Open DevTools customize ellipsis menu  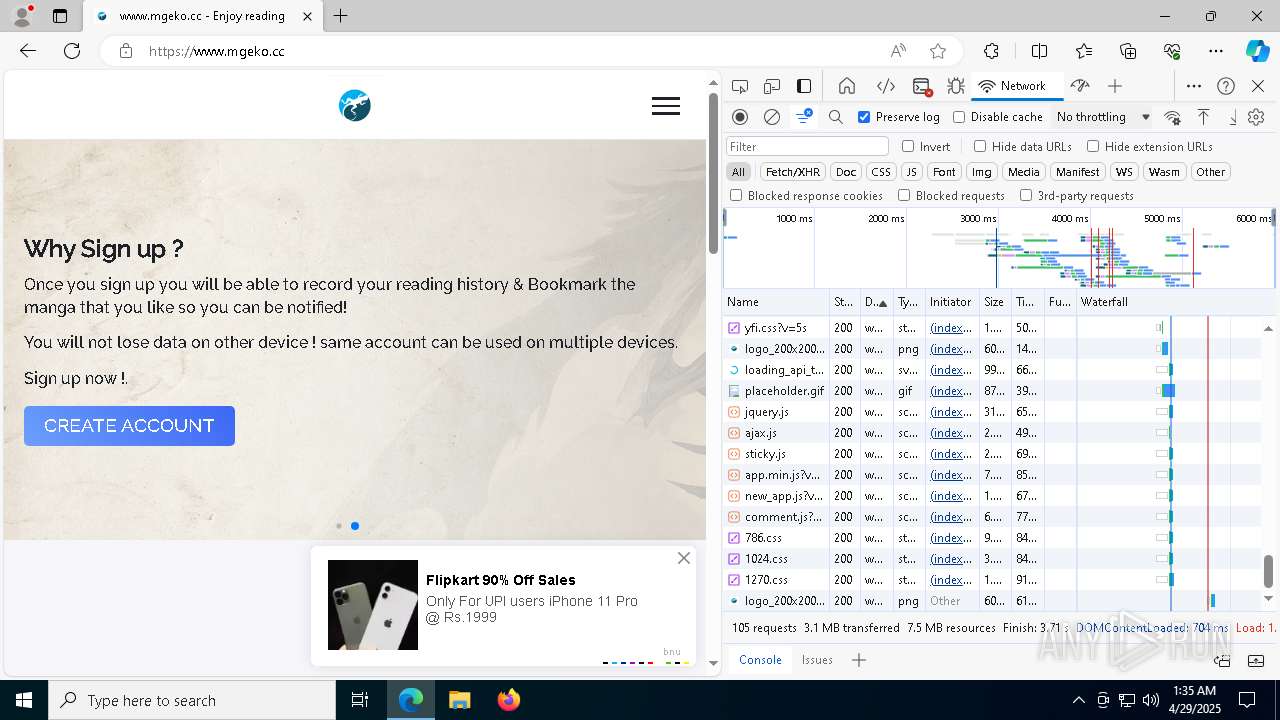pyautogui.click(x=1194, y=86)
